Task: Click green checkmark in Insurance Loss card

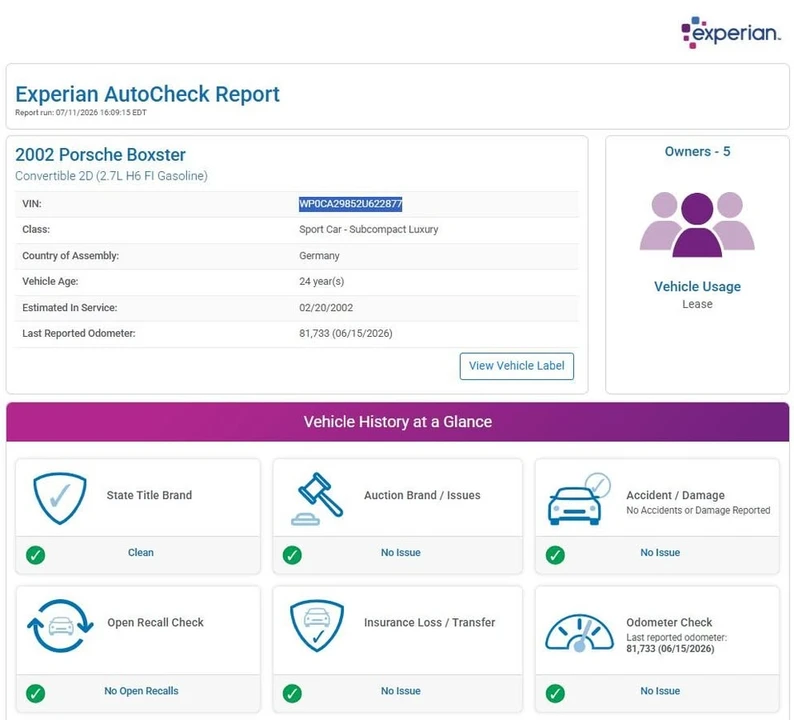Action: [292, 693]
